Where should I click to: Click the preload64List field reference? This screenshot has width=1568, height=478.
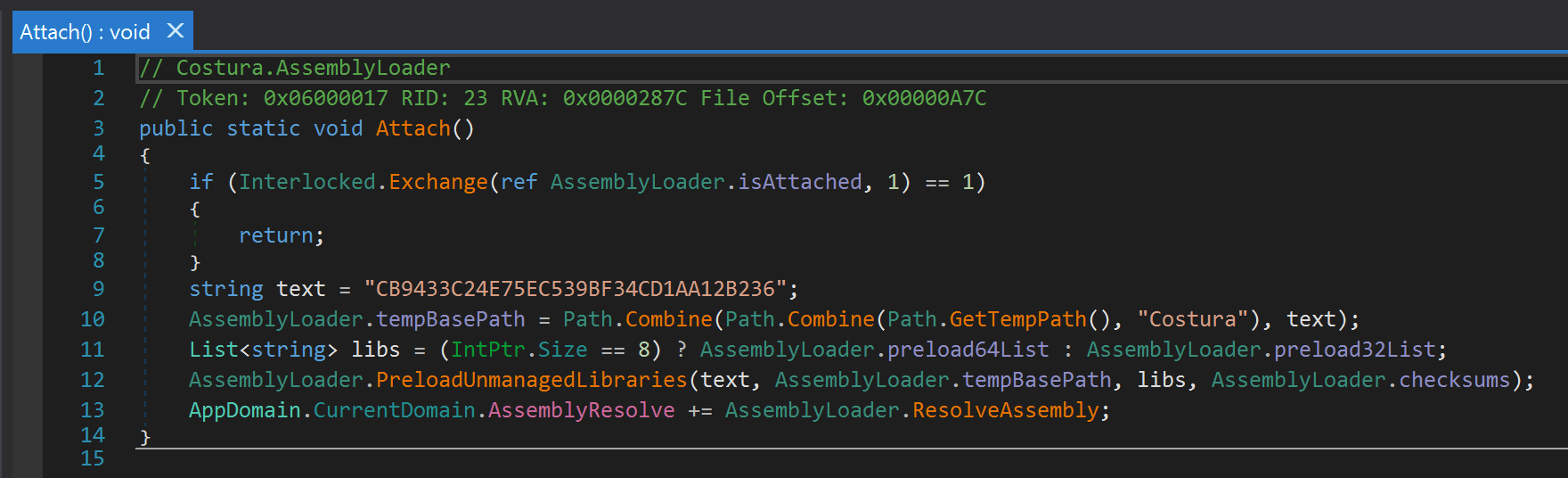click(x=968, y=350)
